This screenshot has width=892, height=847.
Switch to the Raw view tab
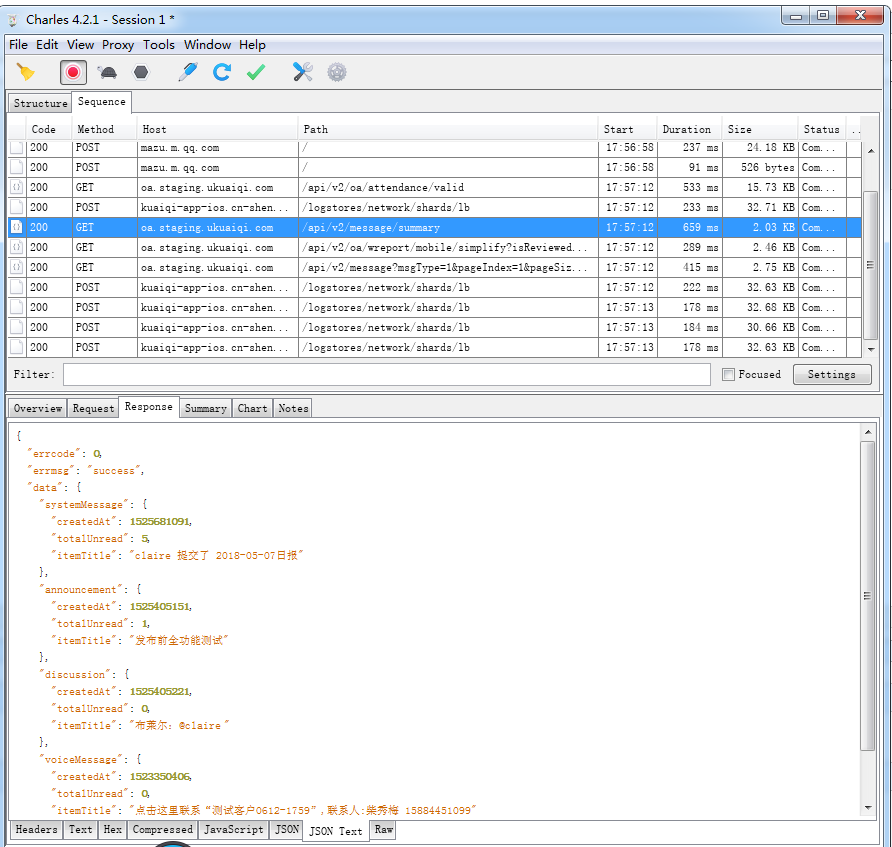tap(383, 829)
